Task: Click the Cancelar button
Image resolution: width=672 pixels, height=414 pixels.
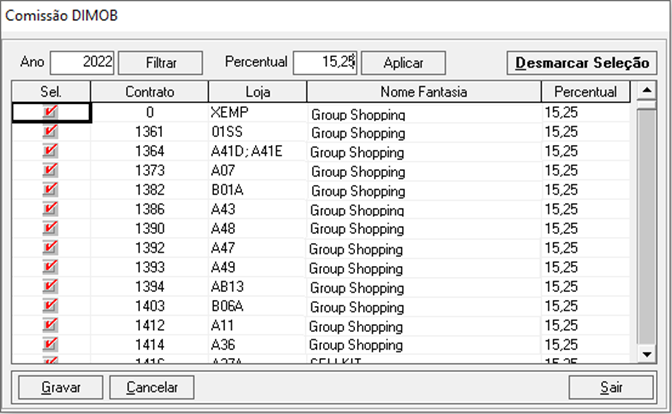Action: coord(152,387)
